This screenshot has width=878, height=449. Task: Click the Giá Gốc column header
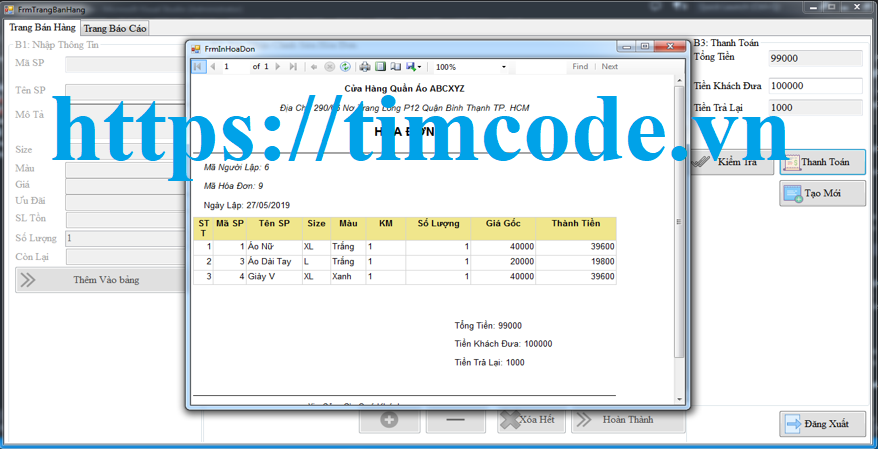pos(503,228)
